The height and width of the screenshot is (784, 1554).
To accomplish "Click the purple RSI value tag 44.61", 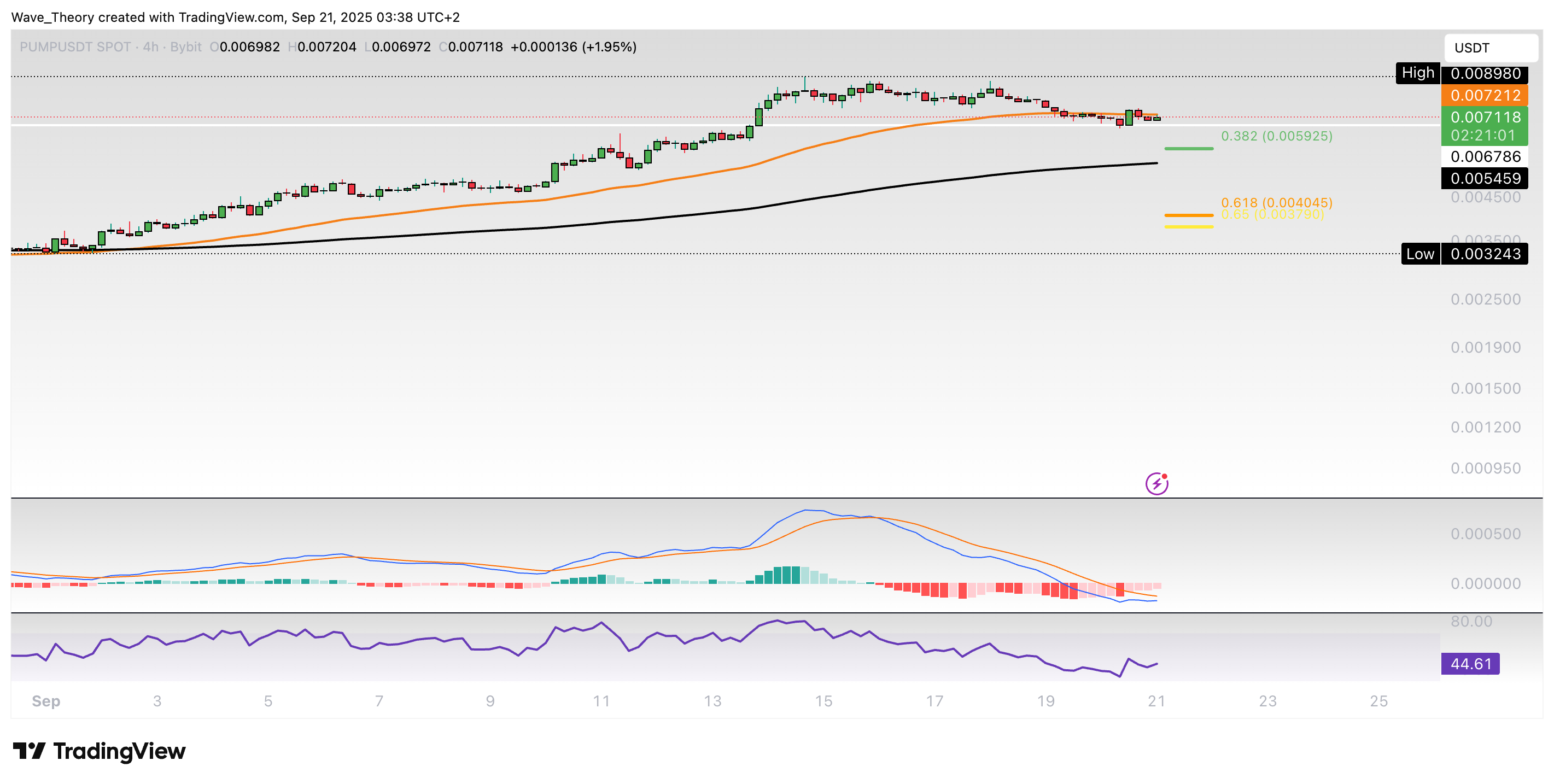I will pyautogui.click(x=1470, y=663).
